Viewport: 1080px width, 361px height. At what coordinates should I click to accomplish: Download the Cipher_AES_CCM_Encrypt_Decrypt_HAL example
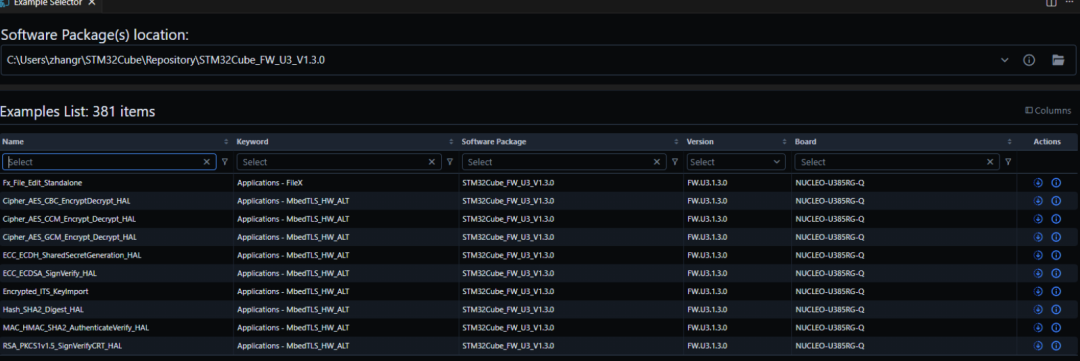coord(1038,218)
